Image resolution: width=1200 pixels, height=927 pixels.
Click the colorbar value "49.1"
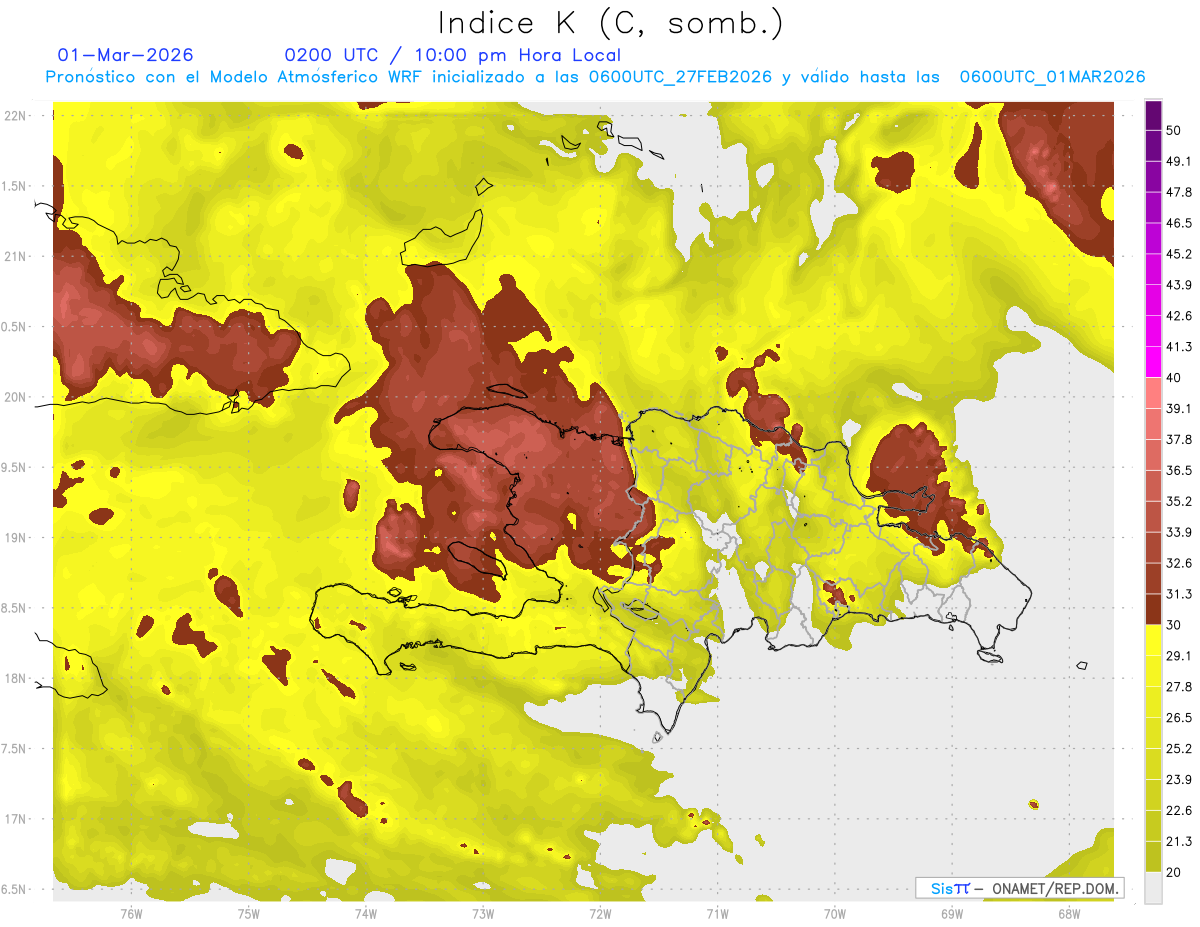(1178, 161)
